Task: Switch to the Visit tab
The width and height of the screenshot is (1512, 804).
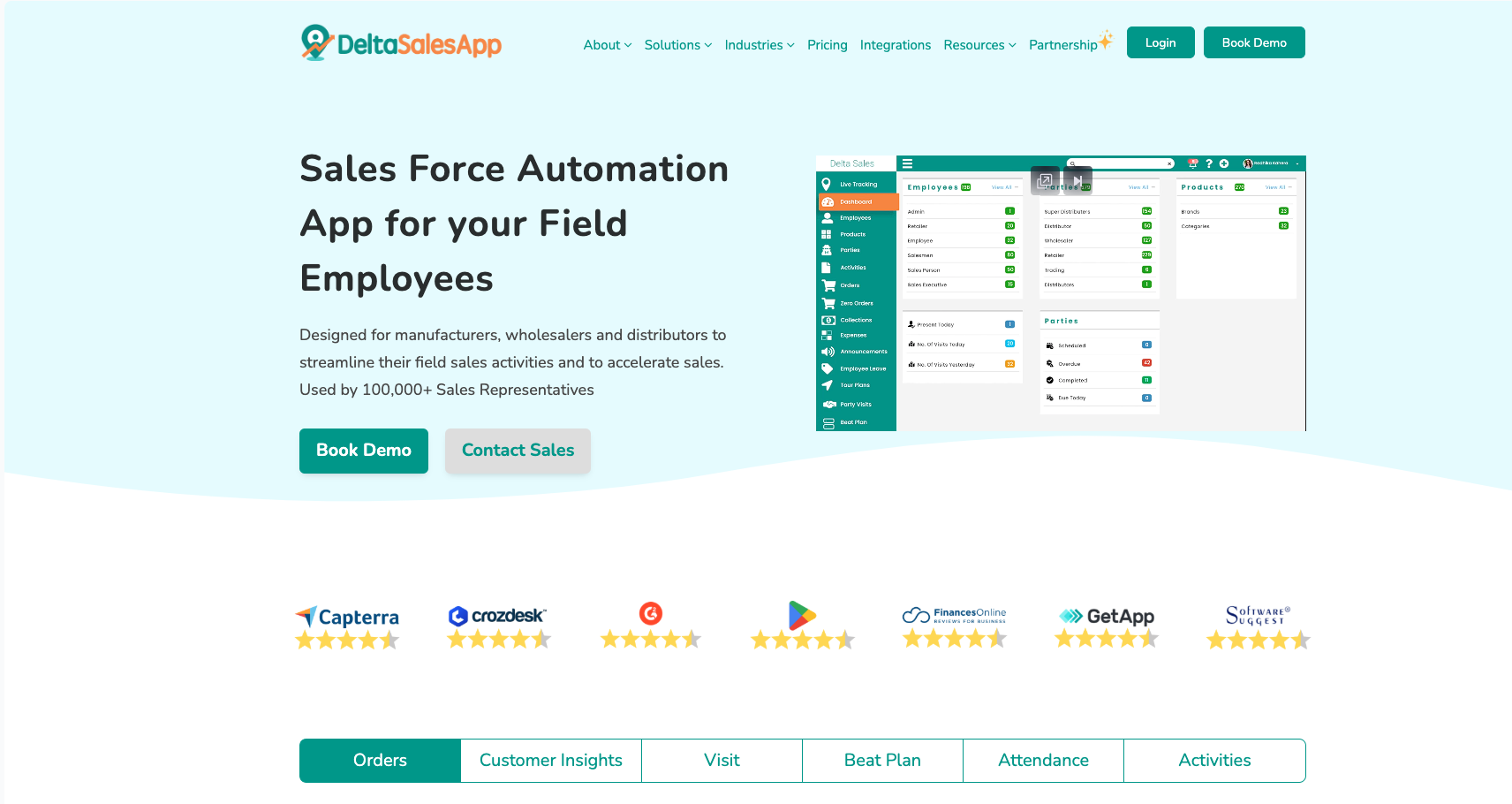Action: pyautogui.click(x=722, y=761)
